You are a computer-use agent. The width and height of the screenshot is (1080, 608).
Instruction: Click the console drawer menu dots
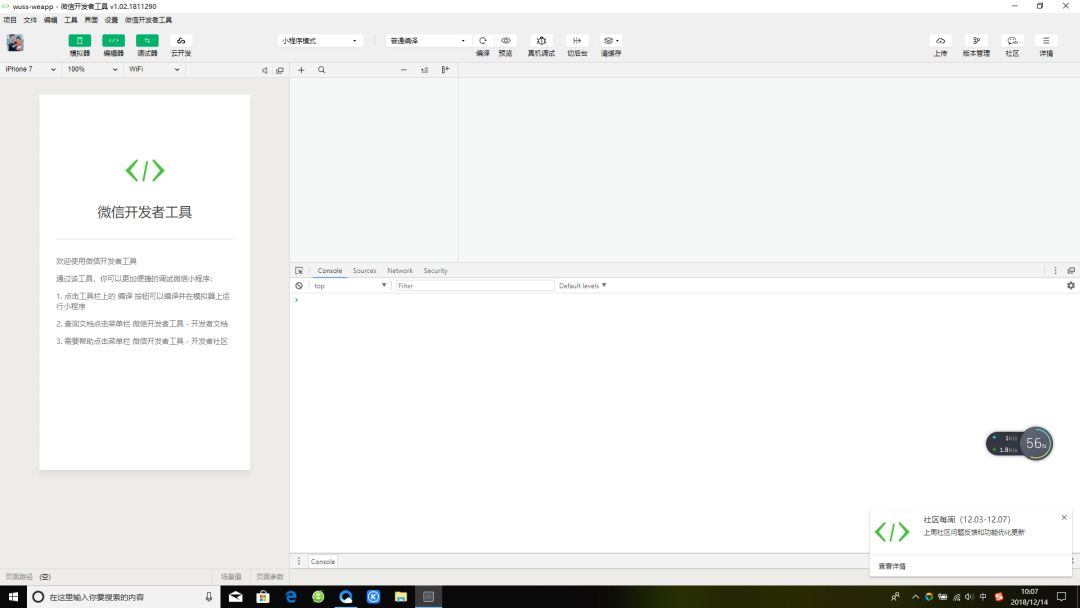(299, 561)
